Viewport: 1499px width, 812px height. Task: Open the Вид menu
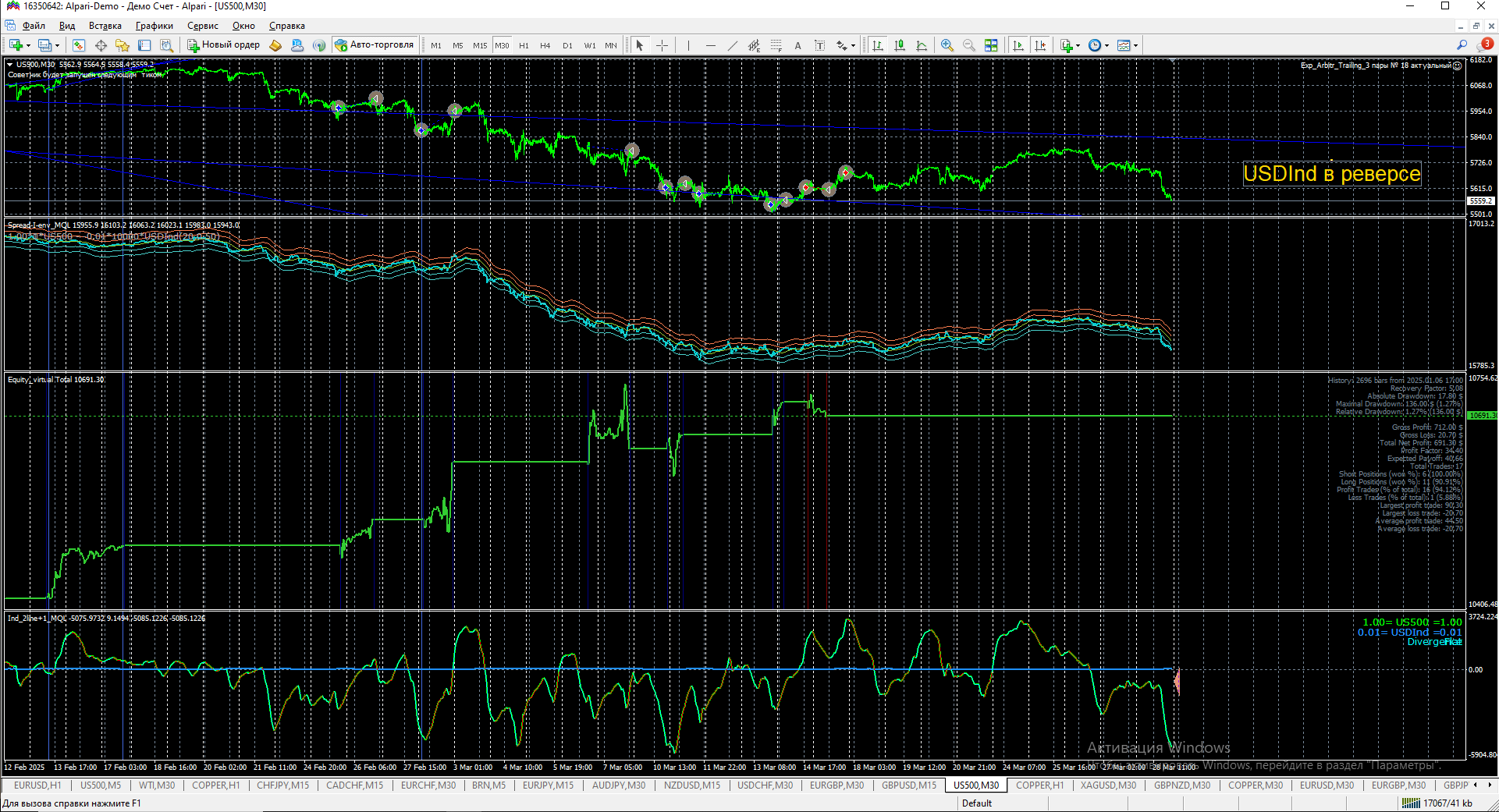click(x=67, y=26)
